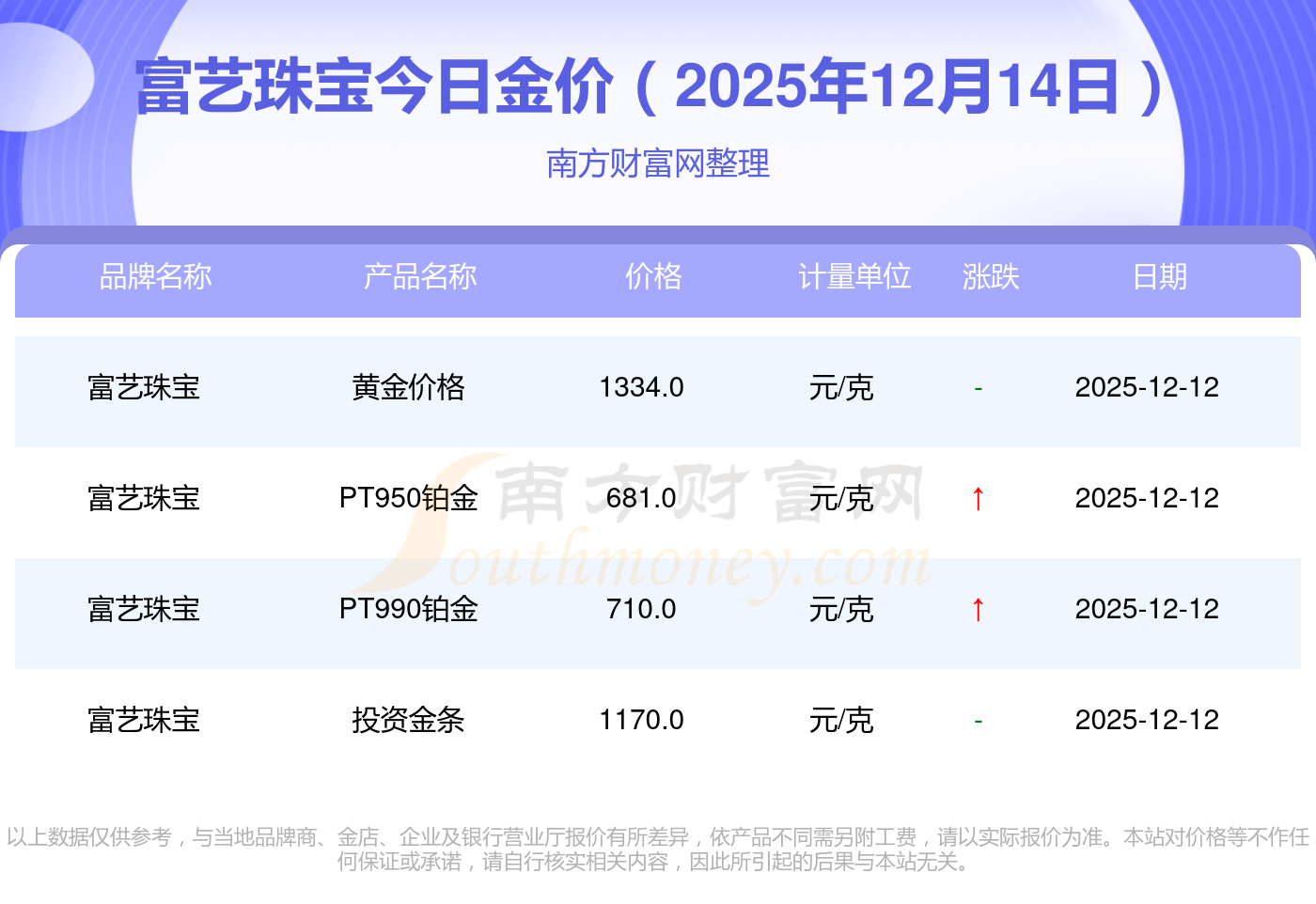Click the red up arrow for PT990铂金
Image resolution: width=1316 pixels, height=904 pixels.
tap(979, 609)
